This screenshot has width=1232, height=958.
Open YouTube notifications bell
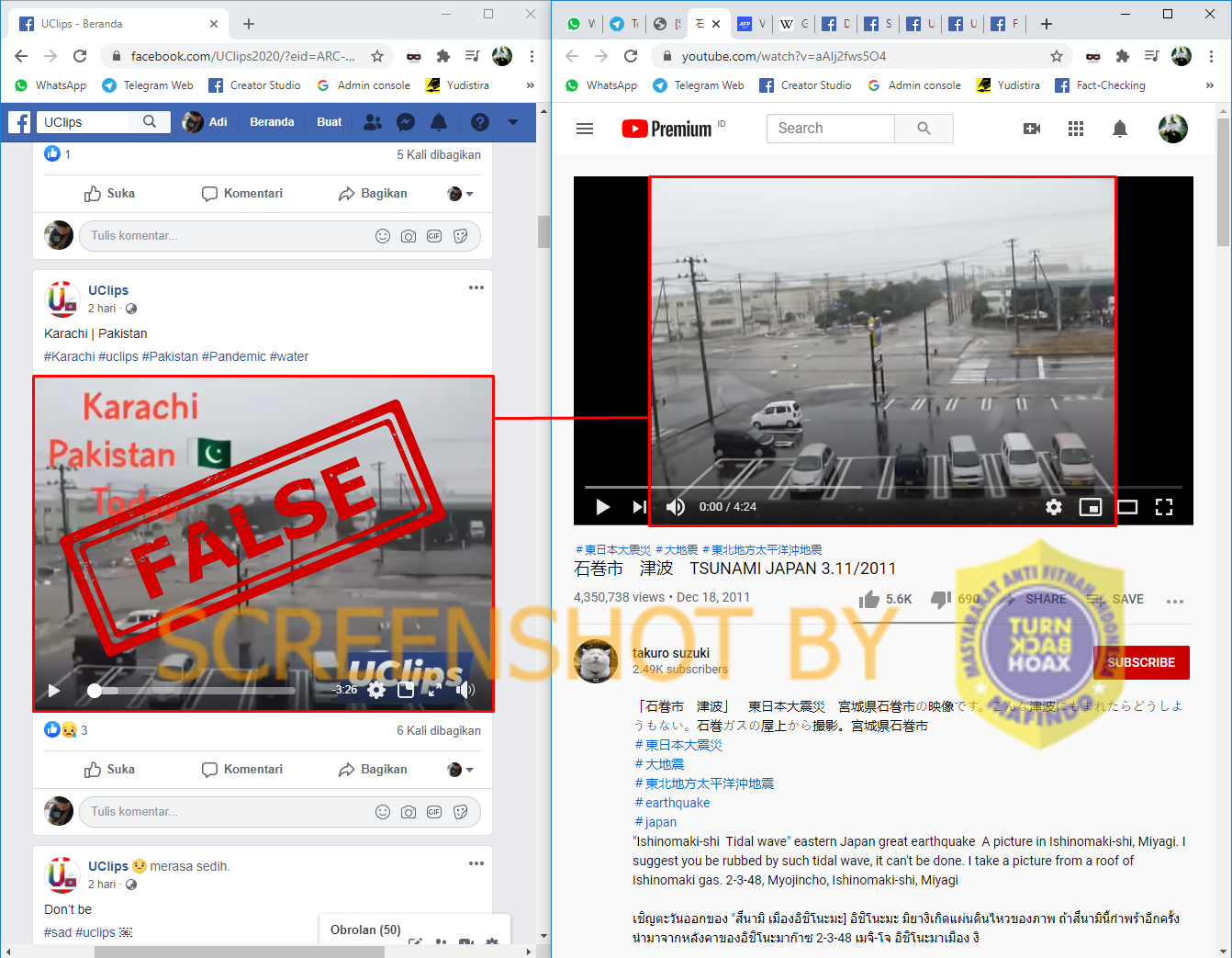pos(1120,129)
